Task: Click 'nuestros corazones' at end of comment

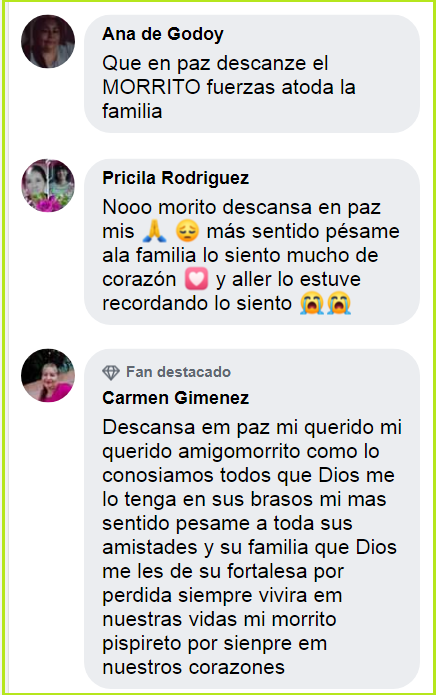Action: coord(193,667)
